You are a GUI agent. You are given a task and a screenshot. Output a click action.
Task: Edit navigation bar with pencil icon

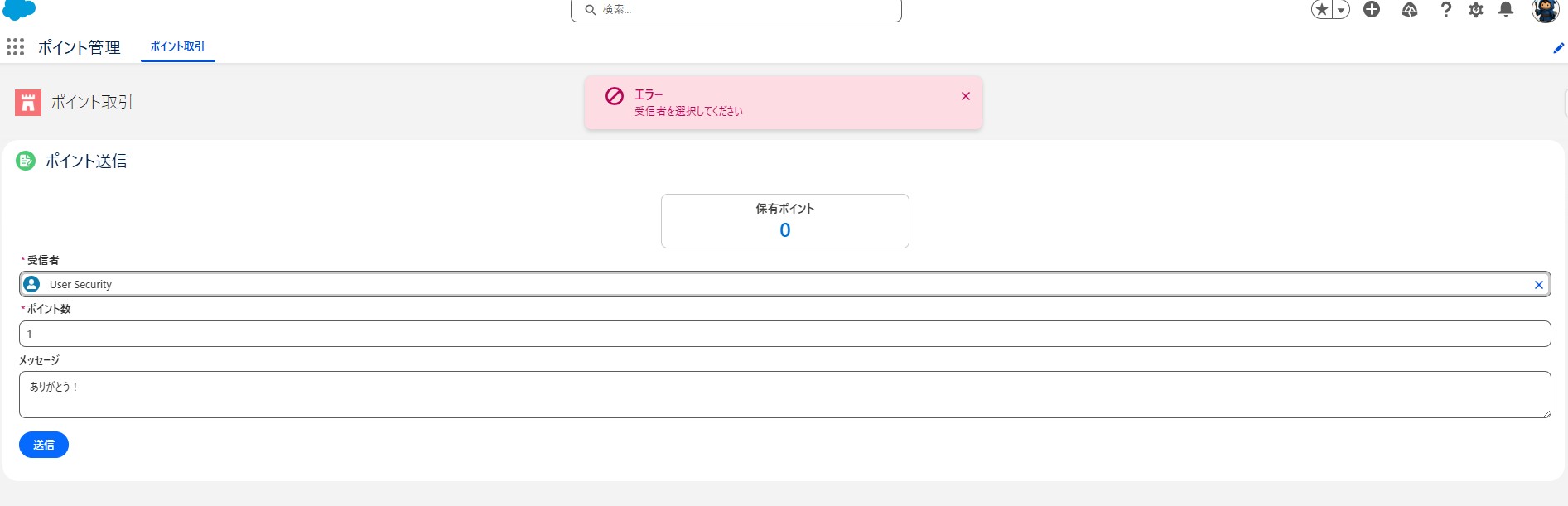point(1558,48)
